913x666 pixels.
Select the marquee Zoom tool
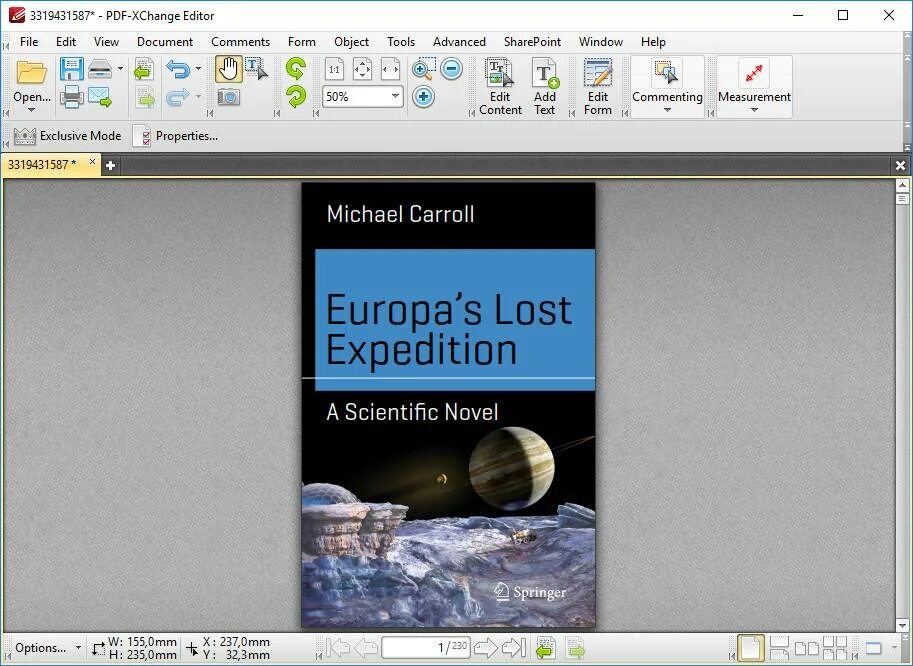[x=423, y=69]
